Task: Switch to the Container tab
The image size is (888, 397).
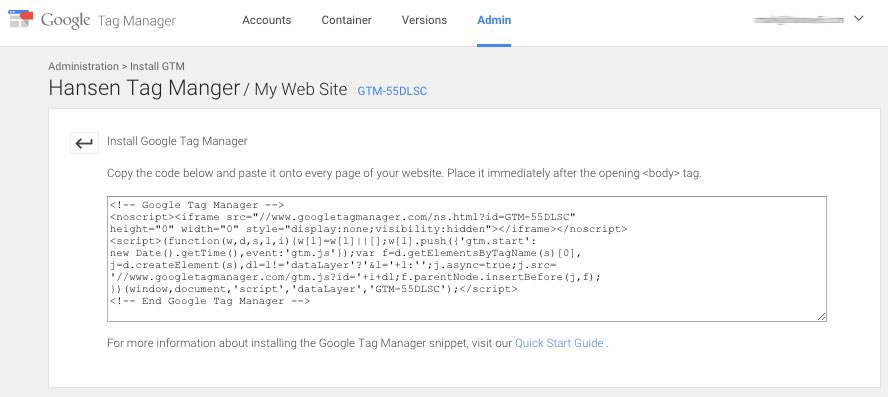Action: pos(347,20)
